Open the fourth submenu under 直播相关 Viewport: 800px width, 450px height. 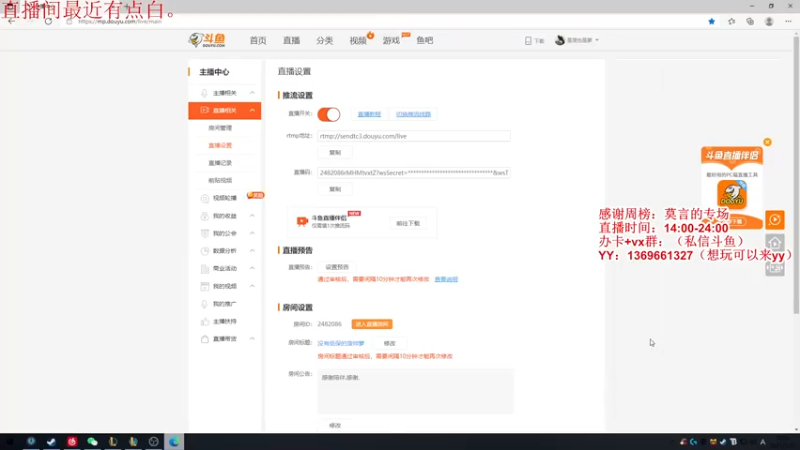click(x=220, y=180)
